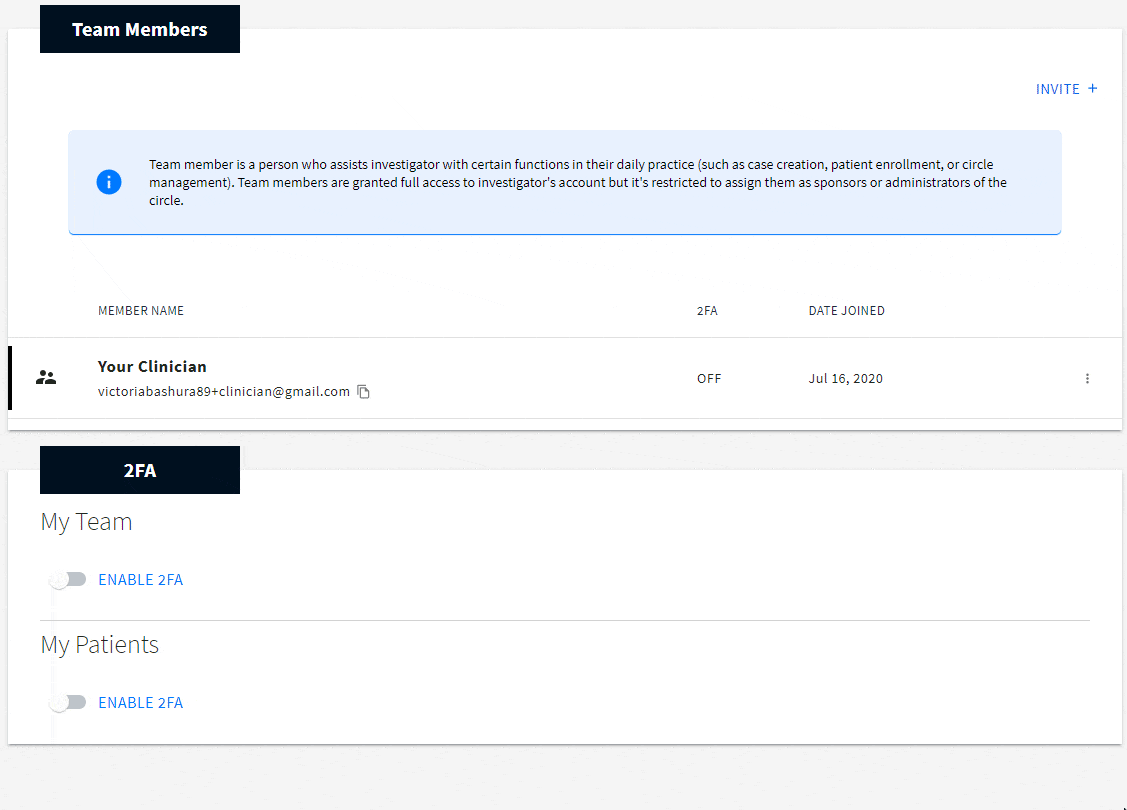
Task: Select the Team Members section header
Action: pos(140,29)
